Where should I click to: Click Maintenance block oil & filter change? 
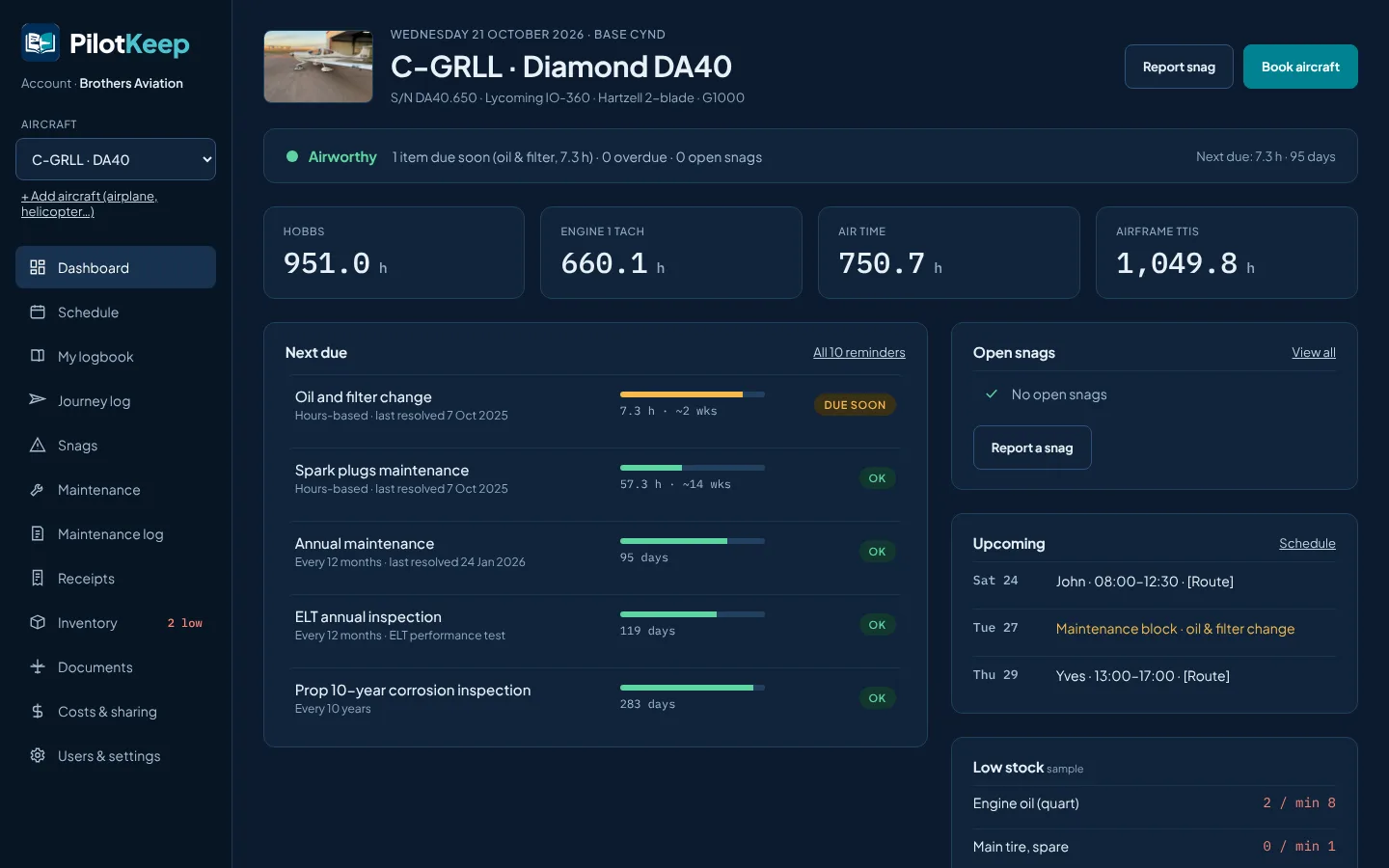pyautogui.click(x=1175, y=629)
